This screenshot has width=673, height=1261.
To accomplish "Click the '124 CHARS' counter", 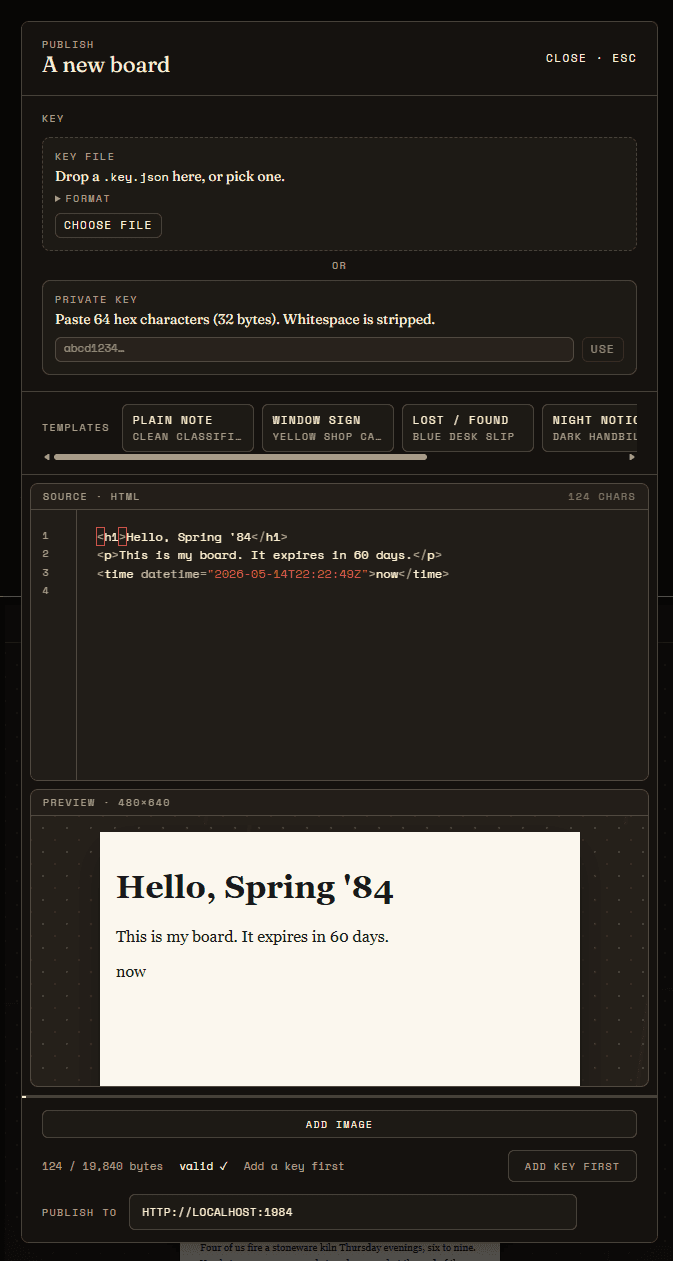I will tap(601, 497).
